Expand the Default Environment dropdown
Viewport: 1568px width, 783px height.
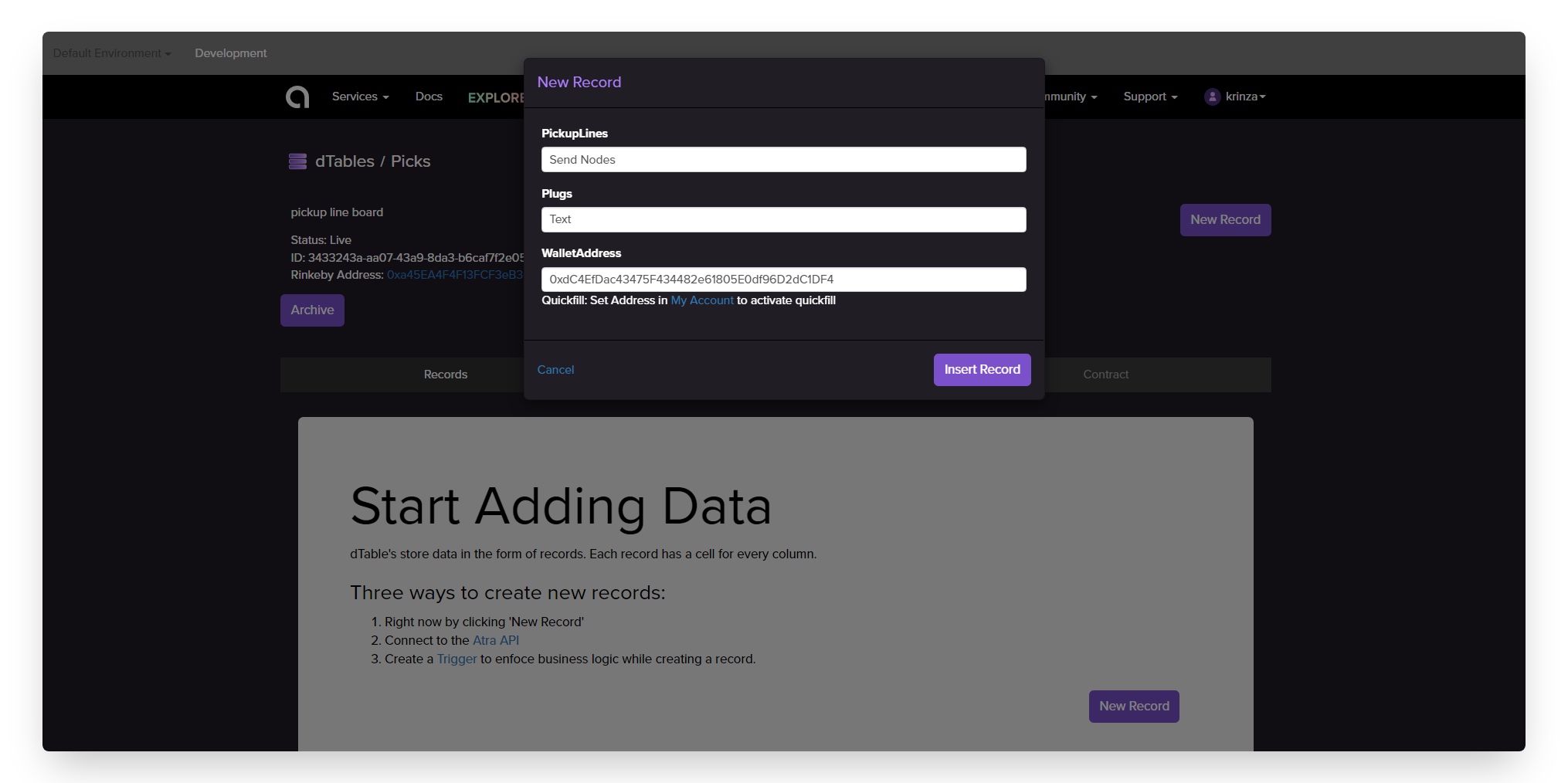112,53
